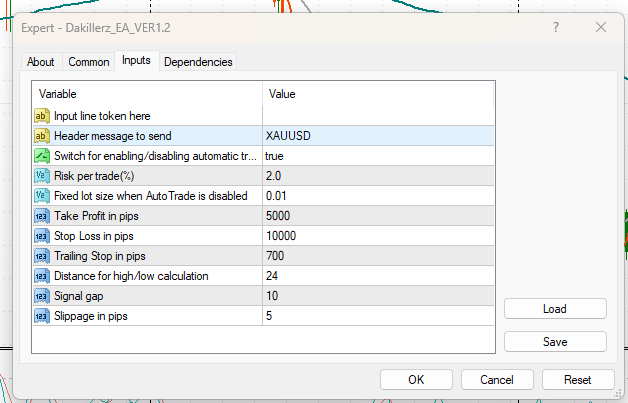Select the 700 Trailing Stop value
This screenshot has width=628, height=403.
point(378,256)
